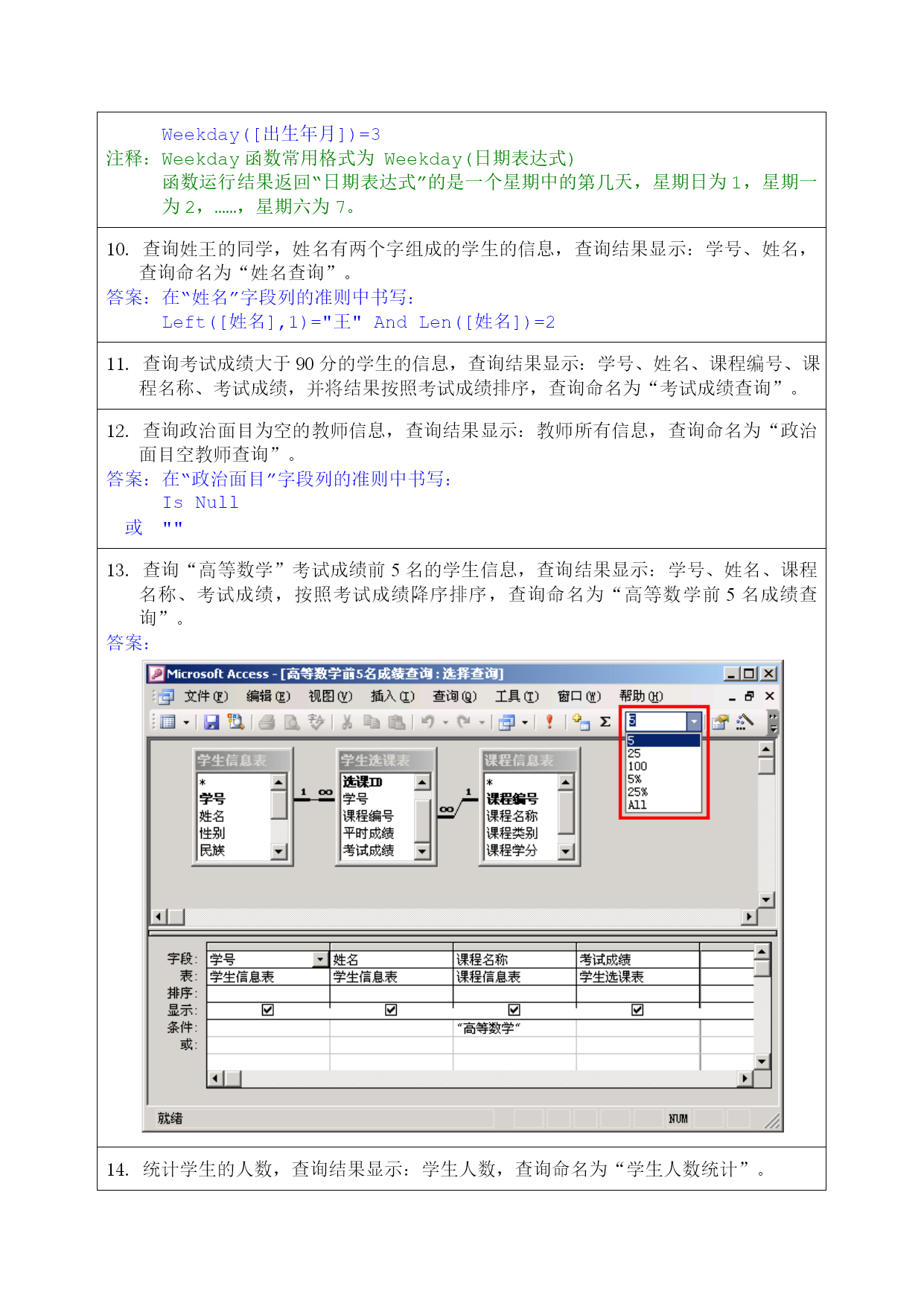Open the 学号 field dropdown arrow in grid

pos(320,959)
